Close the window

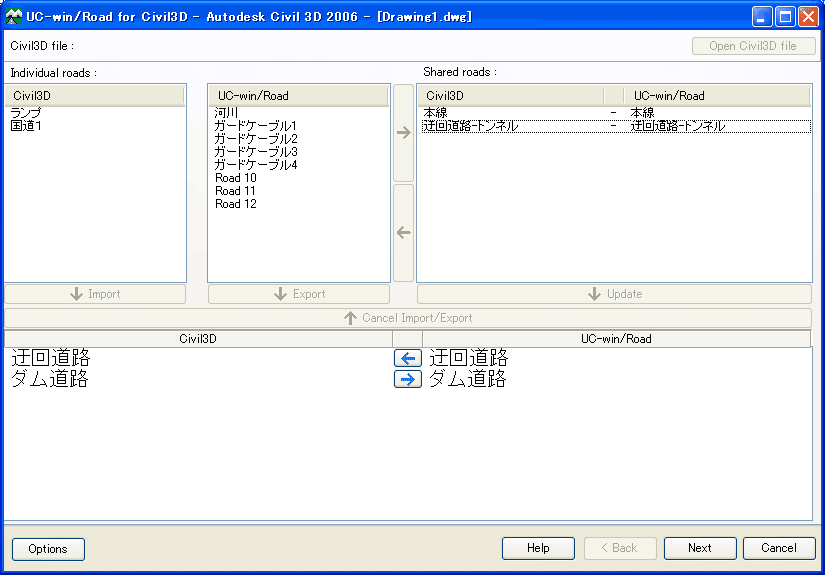coord(808,17)
